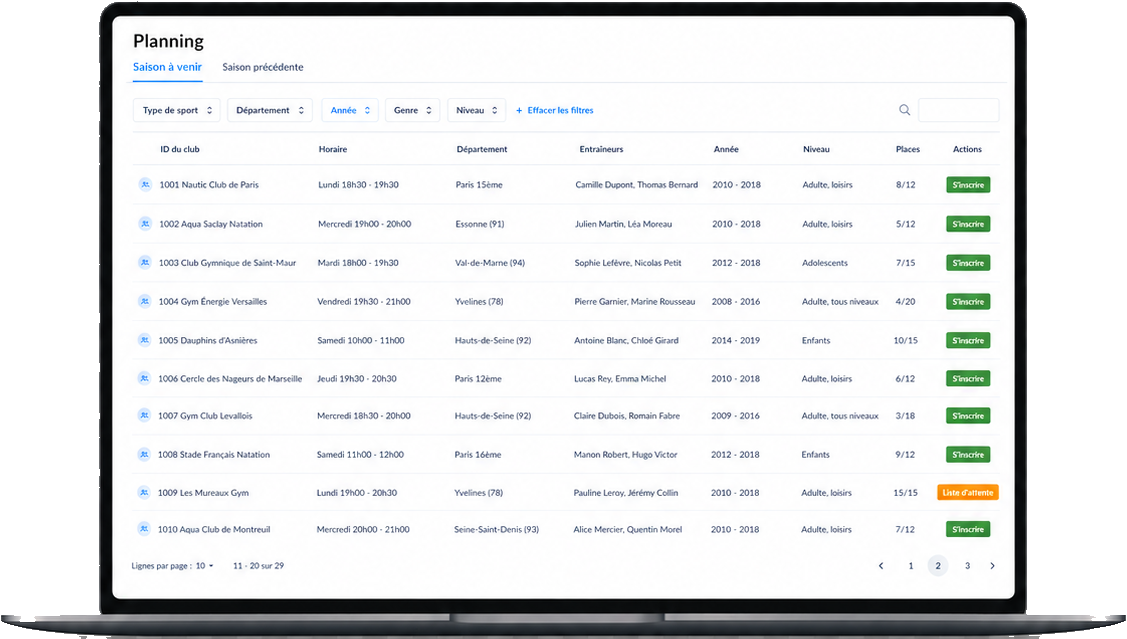Click the club icon for Dauphins d'Asnières
Image resolution: width=1127 pixels, height=639 pixels.
(x=144, y=340)
